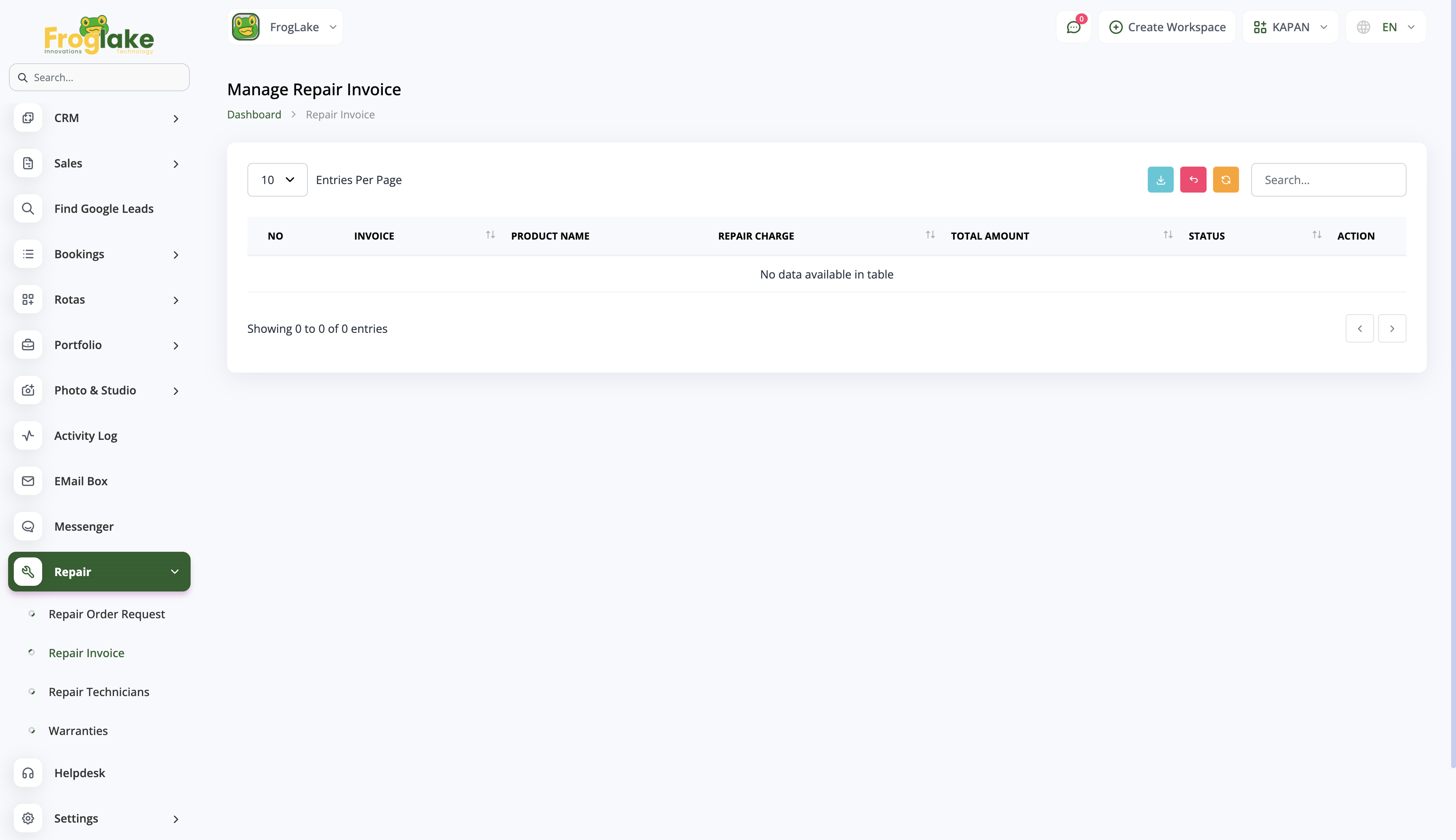Click the EMail Box envelope icon
Screen dimensions: 1456x840
coord(28,481)
